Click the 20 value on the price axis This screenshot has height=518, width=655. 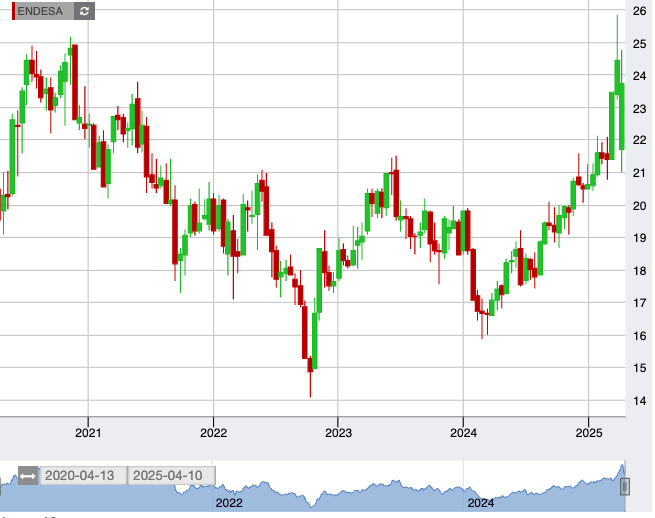(638, 206)
